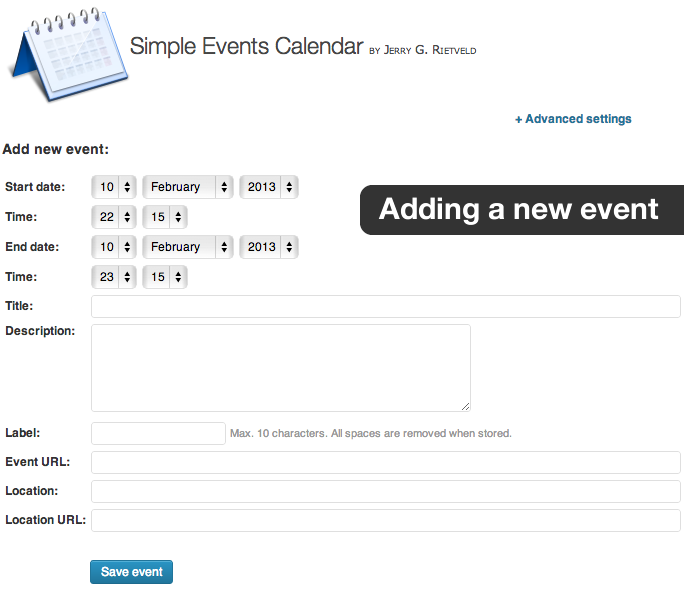Open the end time minutes dropdown
This screenshot has width=684, height=589.
pos(165,277)
